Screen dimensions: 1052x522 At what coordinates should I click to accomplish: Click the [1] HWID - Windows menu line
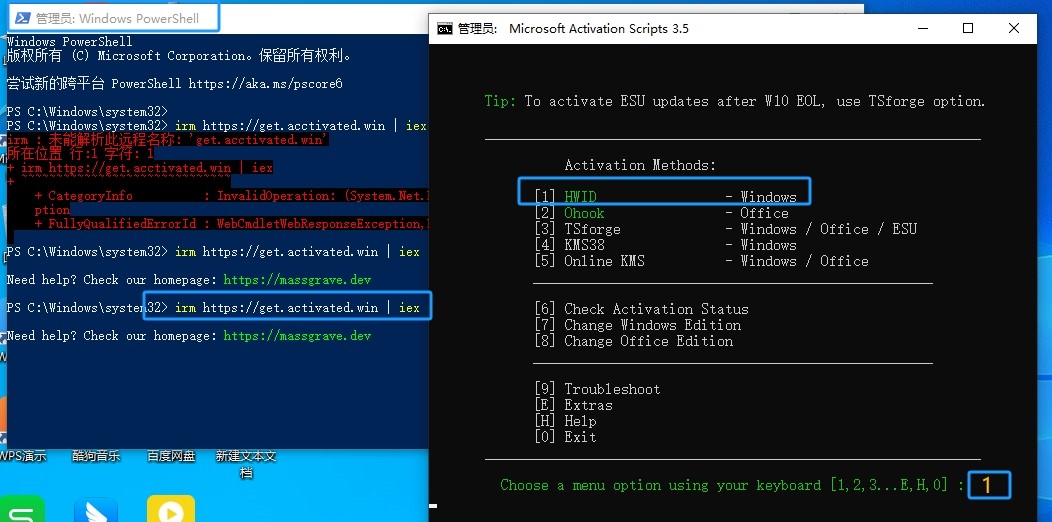(666, 197)
